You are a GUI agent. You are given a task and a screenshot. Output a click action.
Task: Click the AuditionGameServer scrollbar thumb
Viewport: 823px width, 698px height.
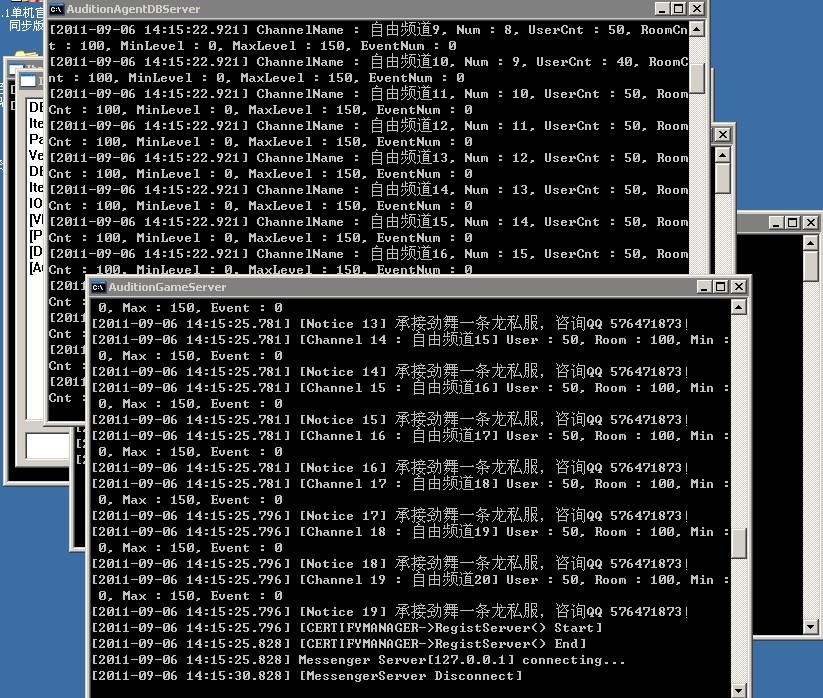coord(739,543)
